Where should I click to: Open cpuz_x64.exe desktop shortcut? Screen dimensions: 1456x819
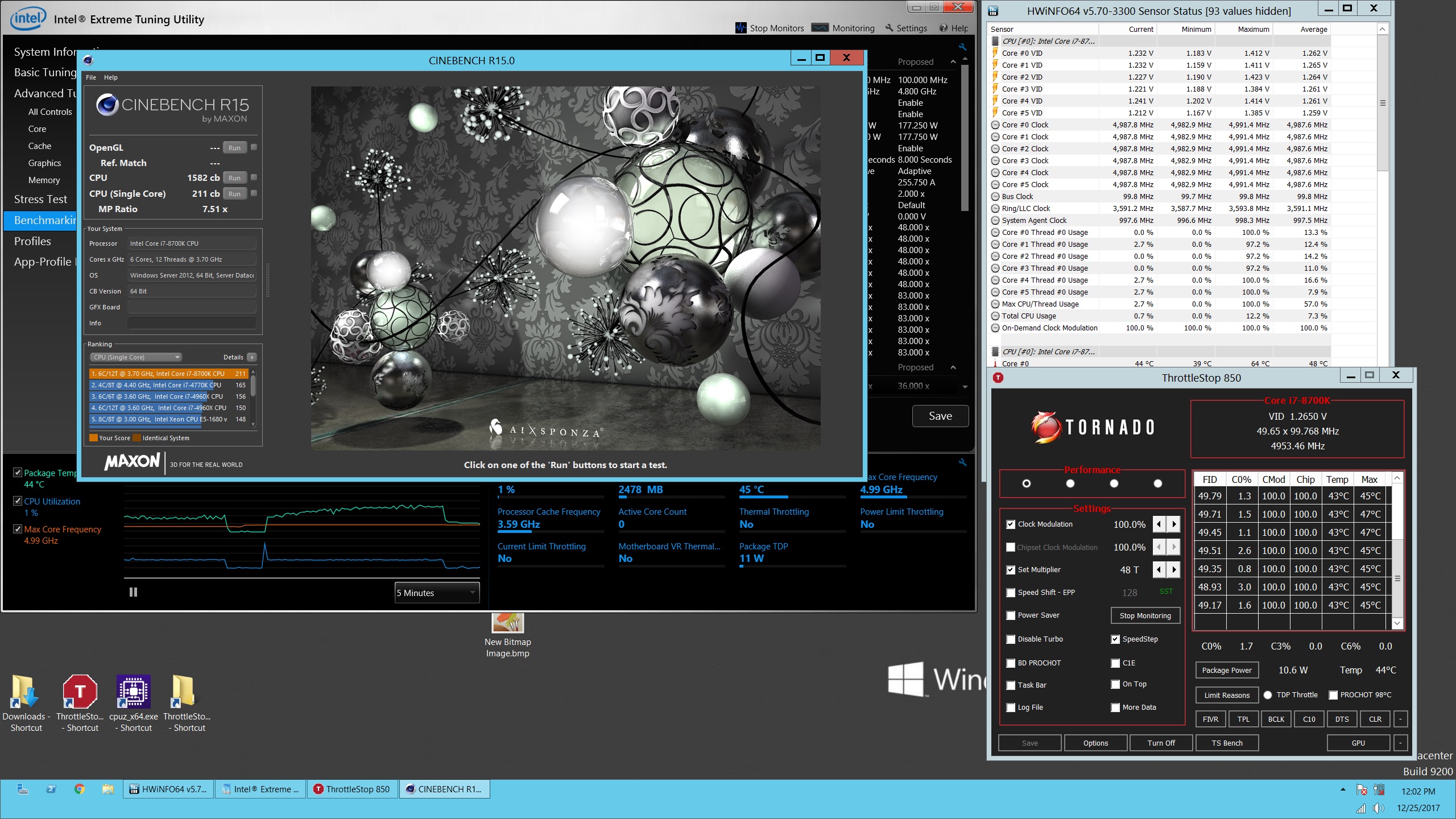(x=134, y=702)
